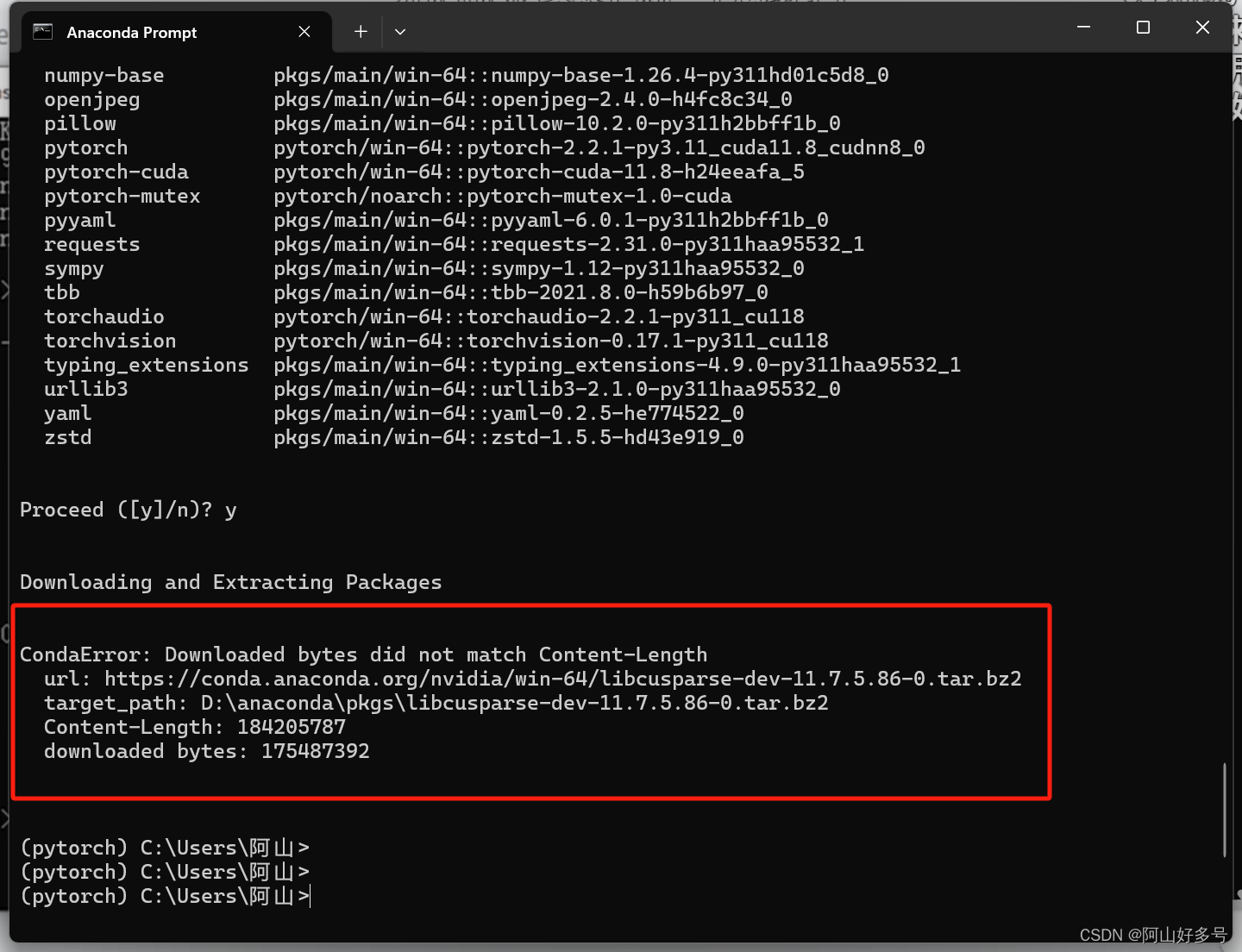This screenshot has width=1242, height=952.
Task: Maximize the terminal window
Action: (x=1143, y=28)
